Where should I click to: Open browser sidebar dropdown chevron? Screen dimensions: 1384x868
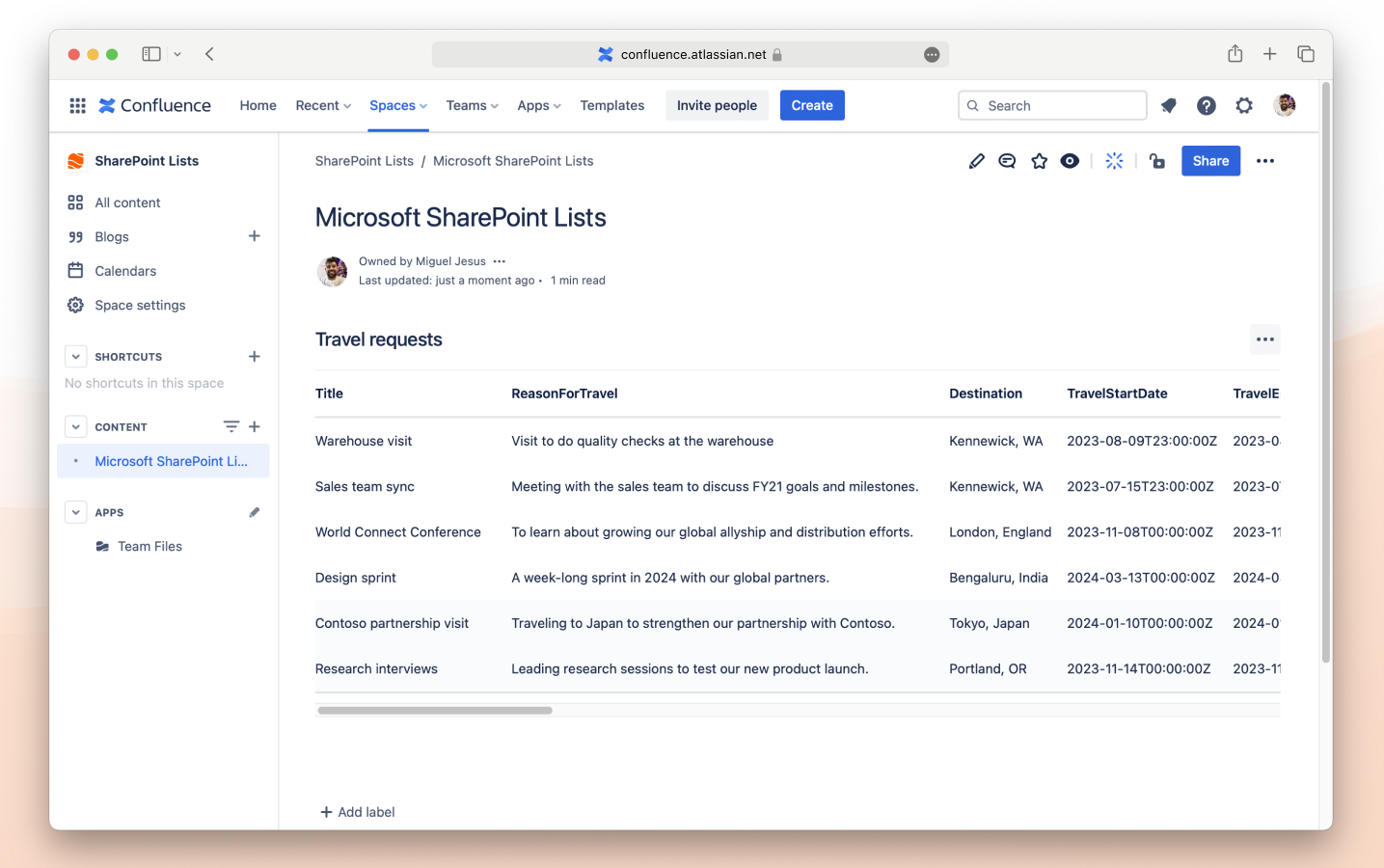coord(177,55)
